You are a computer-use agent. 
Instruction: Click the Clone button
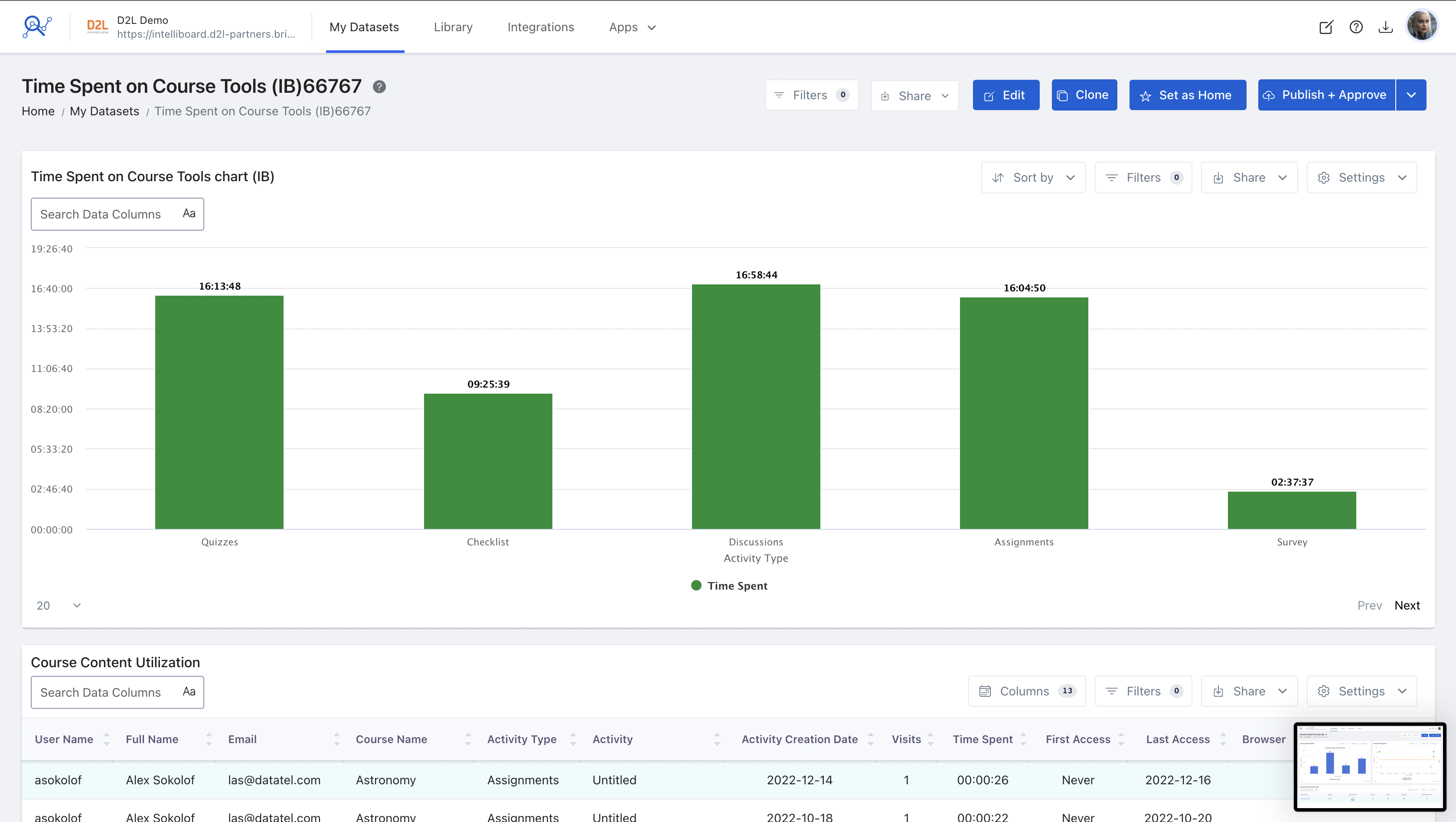pos(1084,95)
